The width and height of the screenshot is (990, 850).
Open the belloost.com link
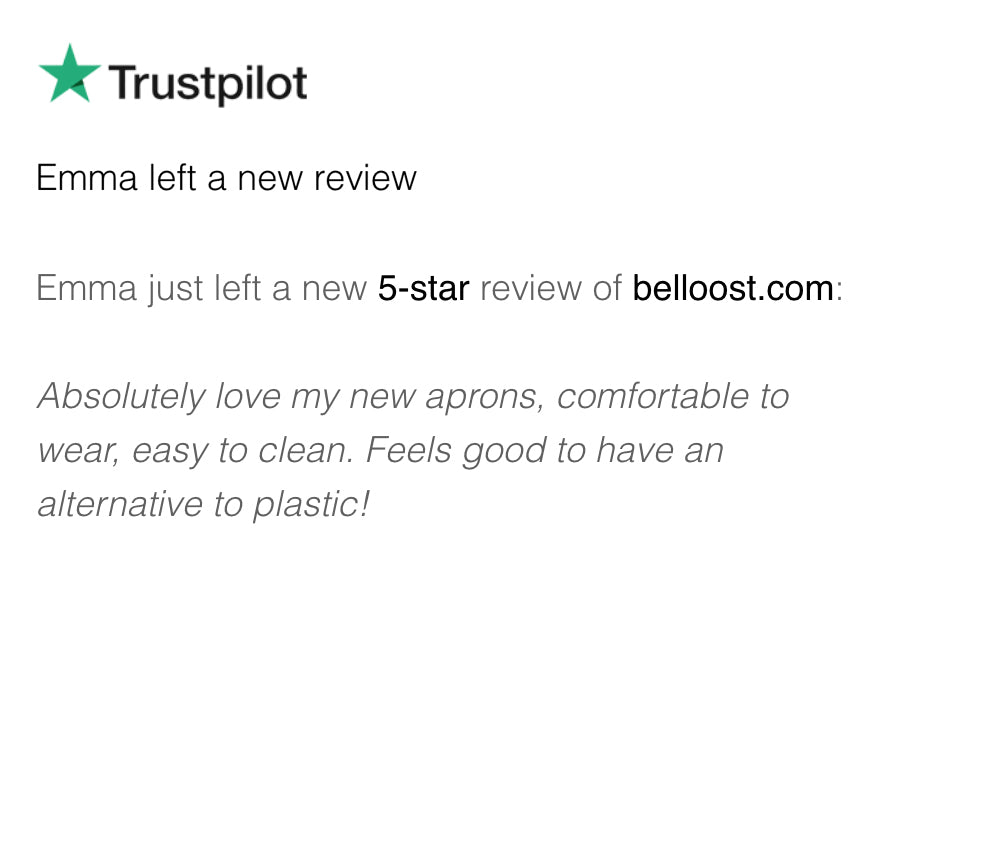[x=733, y=288]
